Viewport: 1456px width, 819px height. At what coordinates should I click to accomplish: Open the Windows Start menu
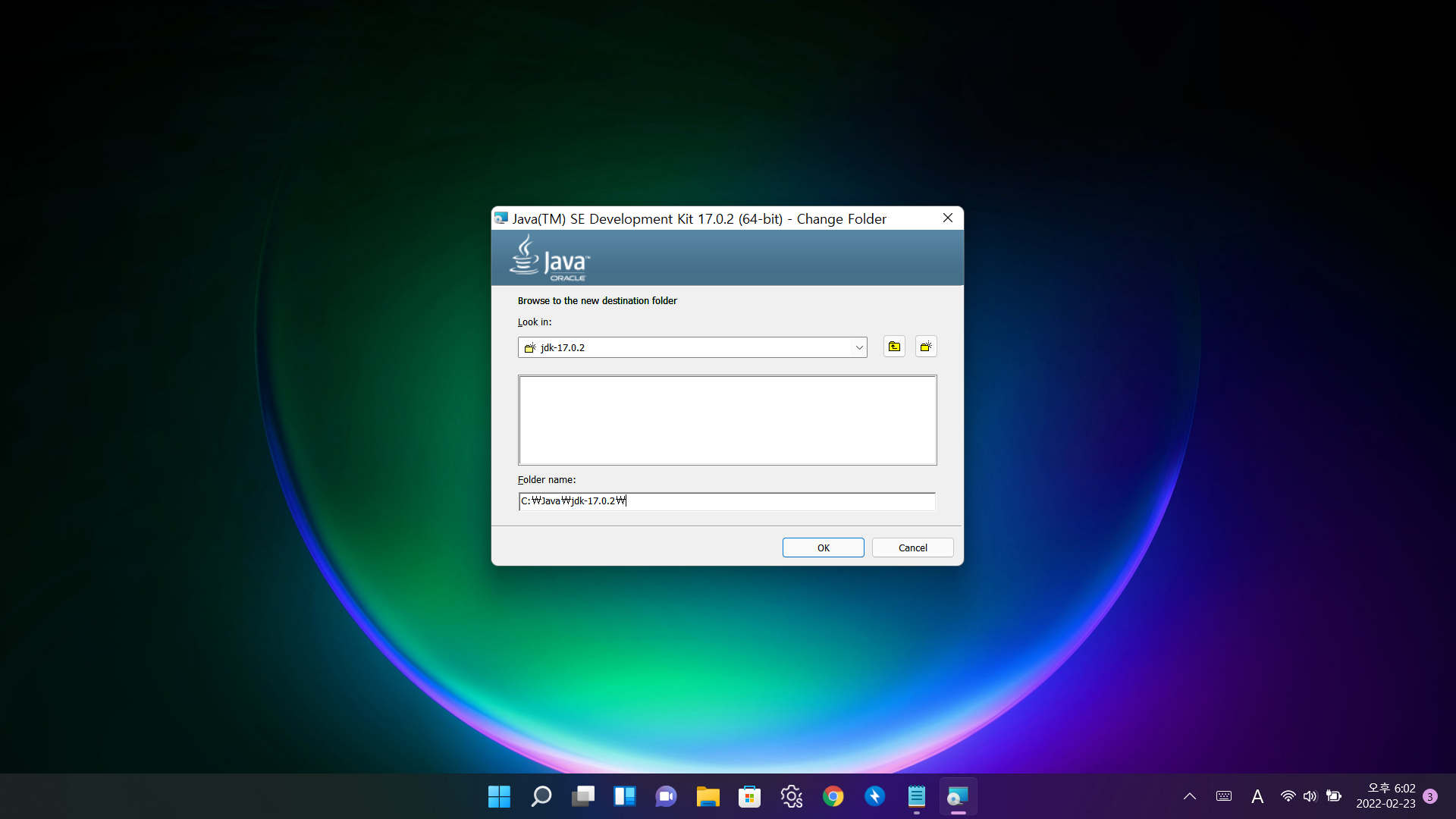tap(499, 796)
